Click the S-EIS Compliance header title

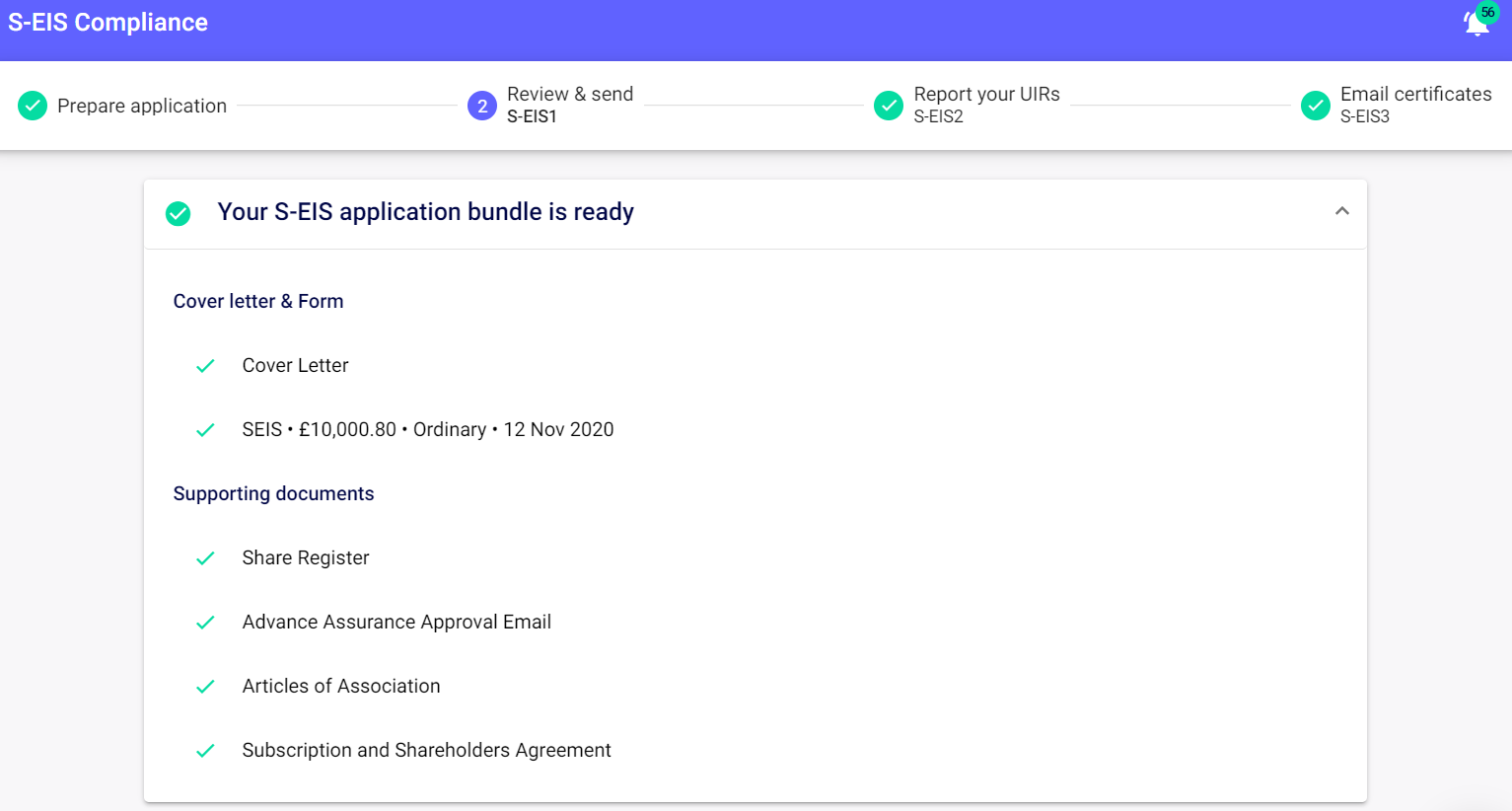point(108,23)
